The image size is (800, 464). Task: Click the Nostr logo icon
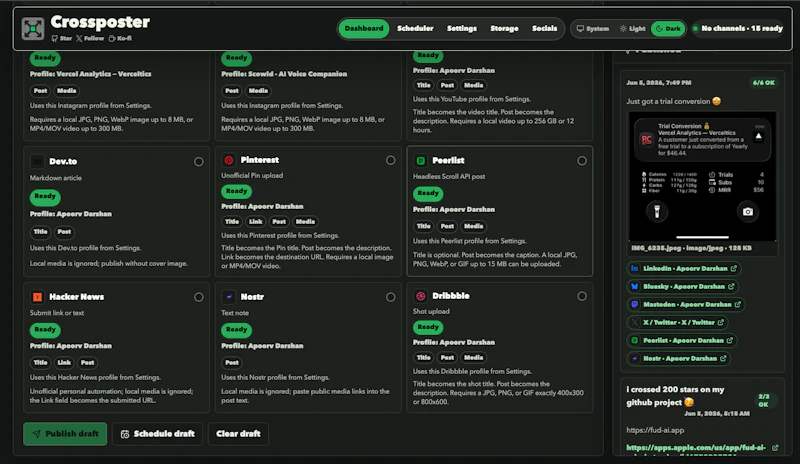point(229,297)
